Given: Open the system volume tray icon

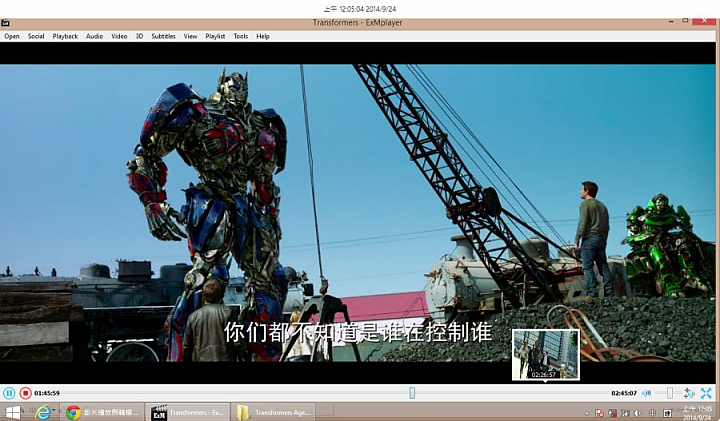Looking at the screenshot, I should tap(638, 413).
